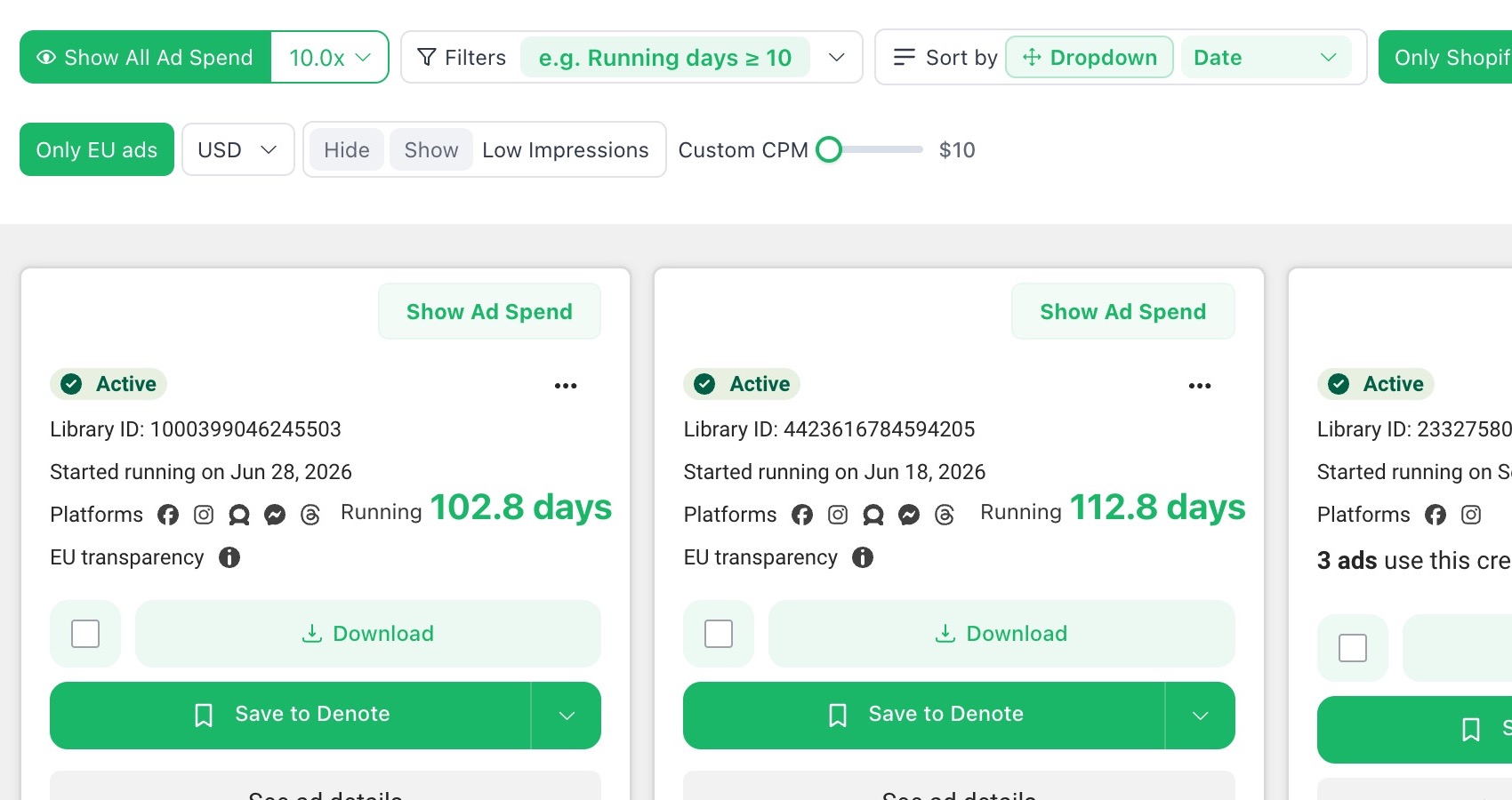Click Facebook platform icon on ad 4423616784594205
Viewport: 1512px width, 800px height.
pos(802,515)
